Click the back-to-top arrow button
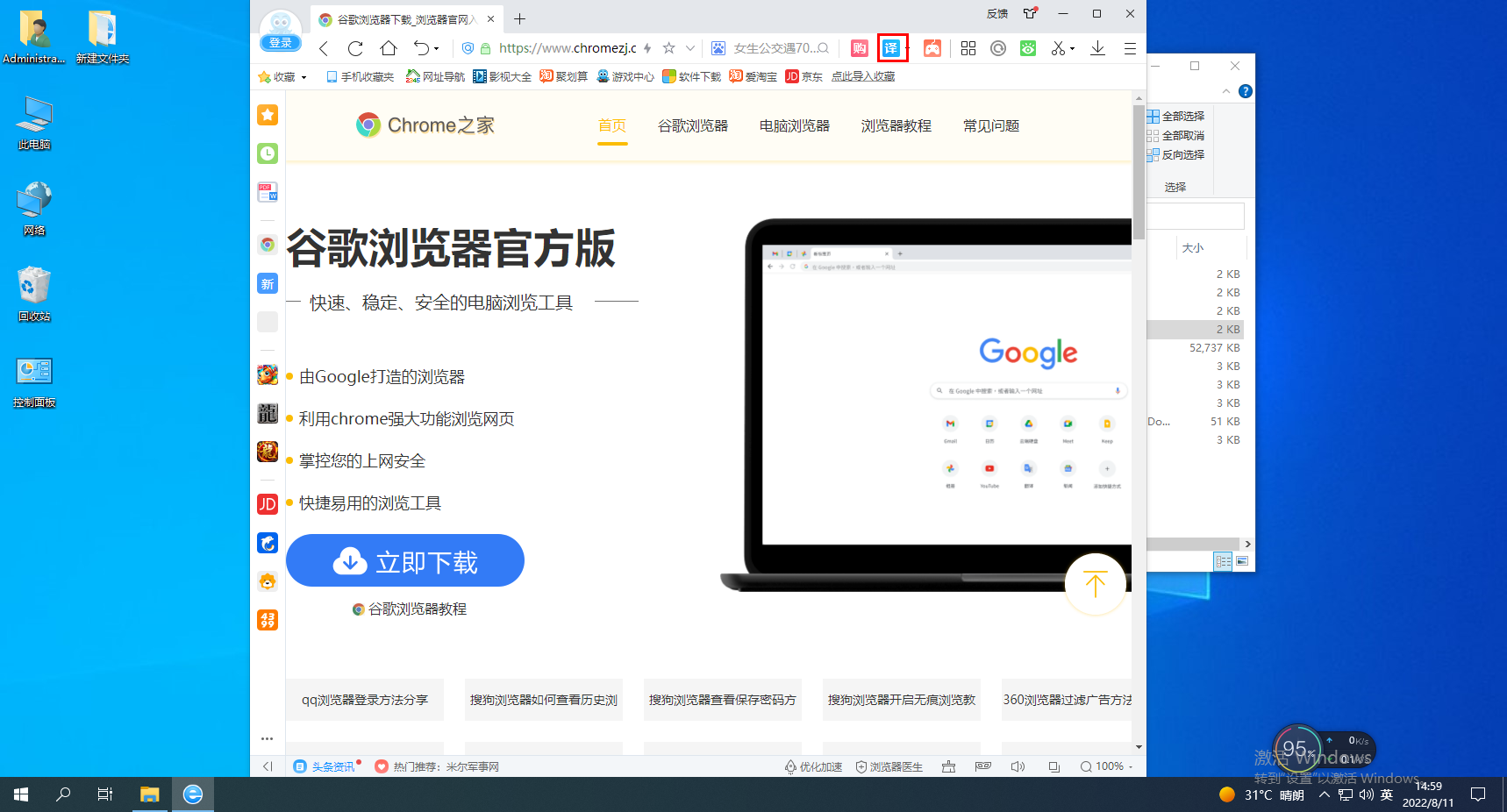The image size is (1507, 812). point(1096,584)
